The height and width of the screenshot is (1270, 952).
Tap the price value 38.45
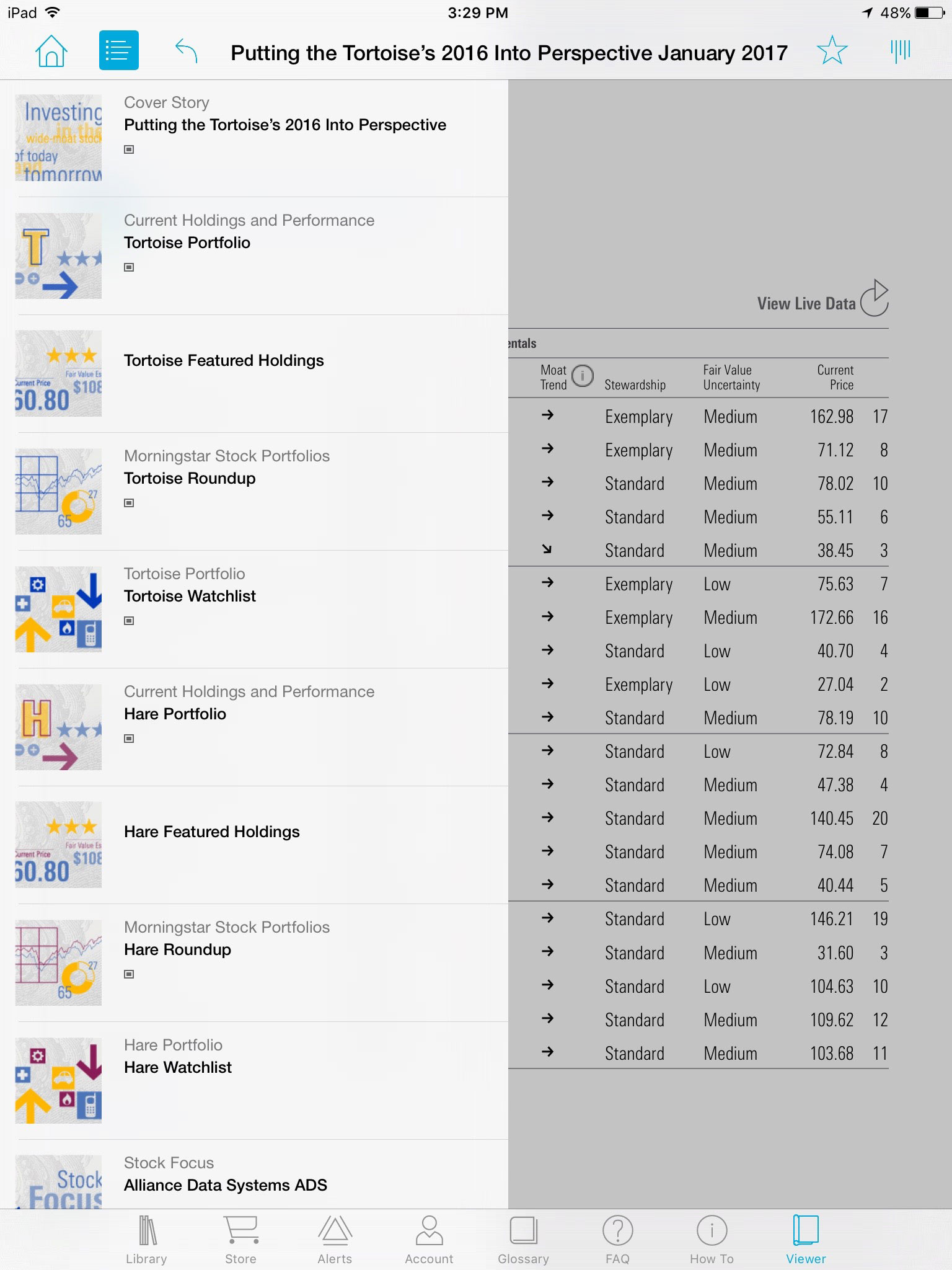tap(835, 551)
